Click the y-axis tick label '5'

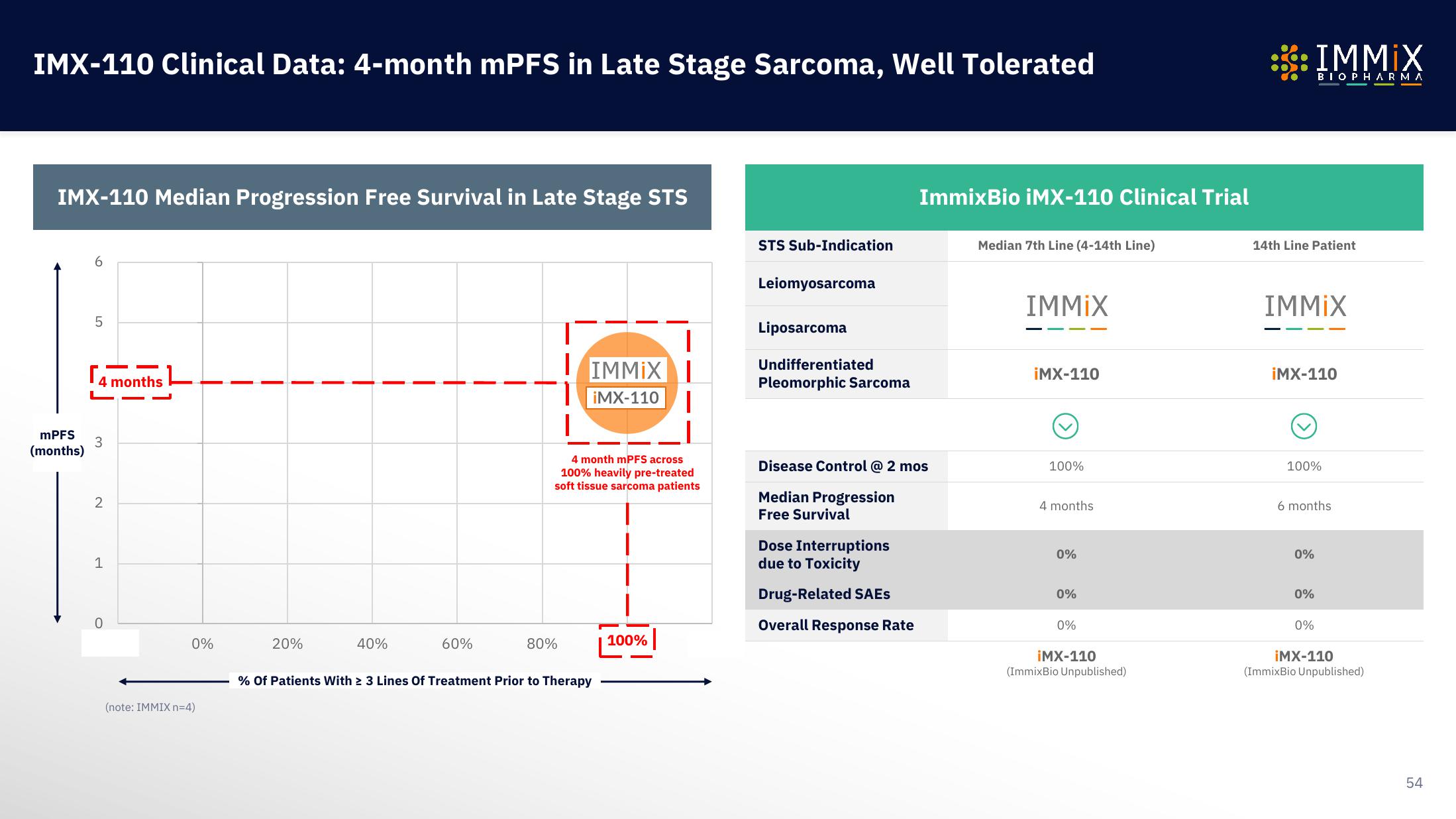coord(99,322)
